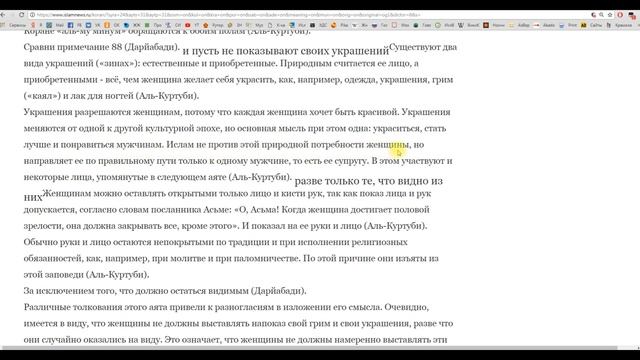Screen dimensions: 640x360
Task: View site information icon beside the URL
Action: [32, 15]
